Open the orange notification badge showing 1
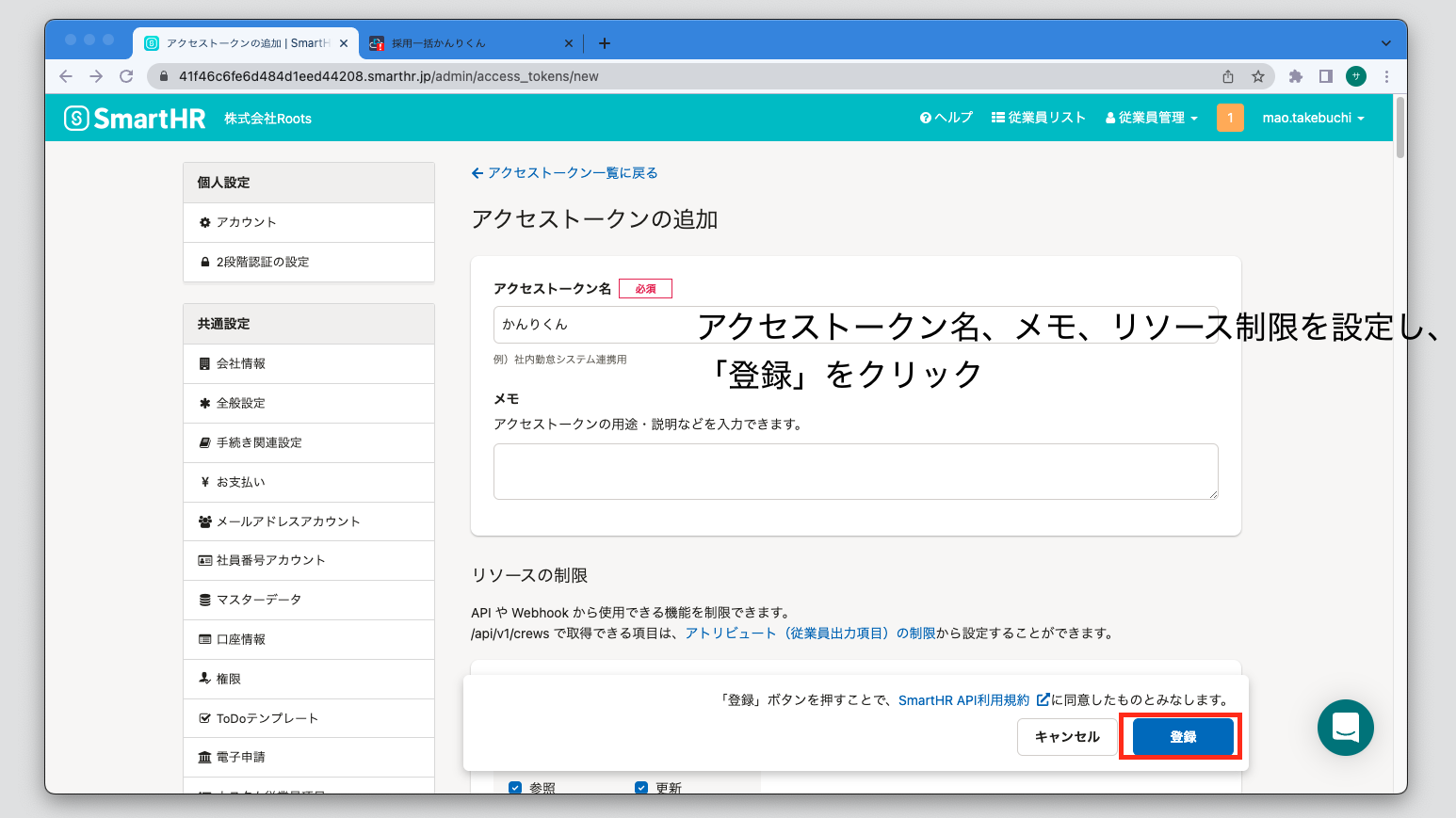 pos(1230,118)
